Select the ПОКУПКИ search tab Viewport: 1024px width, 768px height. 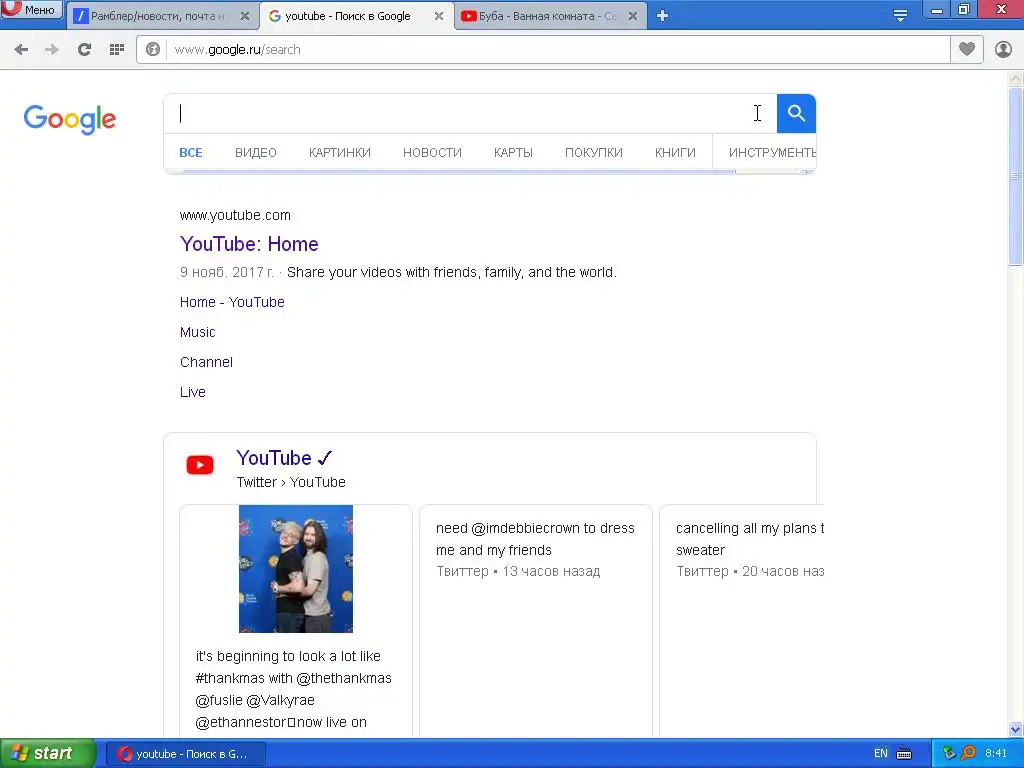click(x=594, y=153)
